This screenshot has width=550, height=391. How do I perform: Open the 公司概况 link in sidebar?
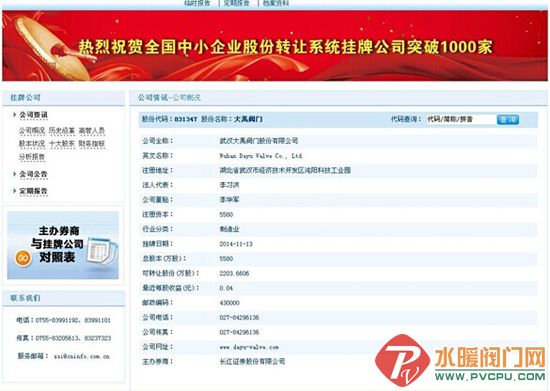pyautogui.click(x=32, y=130)
